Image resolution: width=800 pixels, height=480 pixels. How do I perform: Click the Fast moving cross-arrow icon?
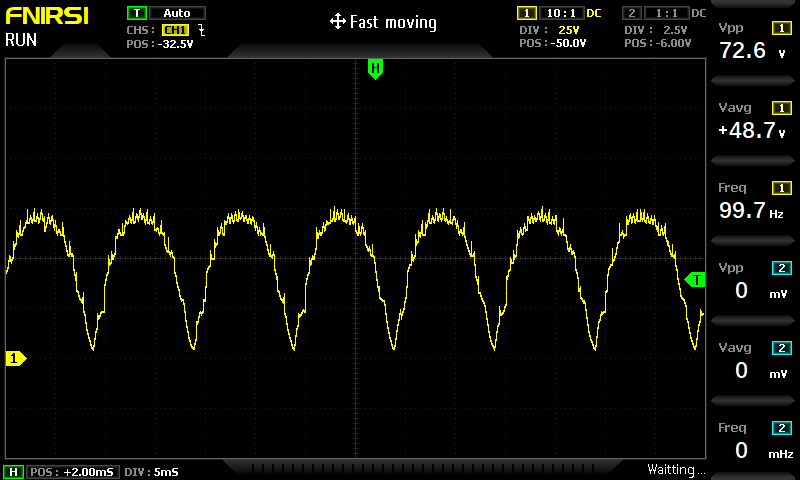click(x=337, y=22)
